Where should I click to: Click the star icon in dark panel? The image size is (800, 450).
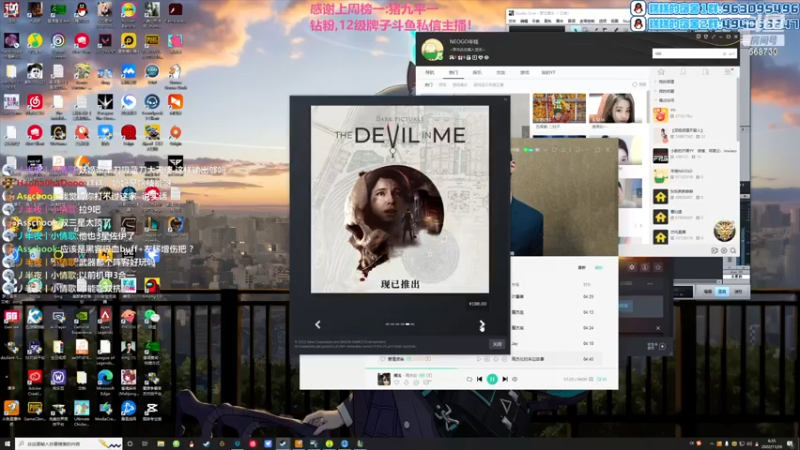(x=658, y=267)
